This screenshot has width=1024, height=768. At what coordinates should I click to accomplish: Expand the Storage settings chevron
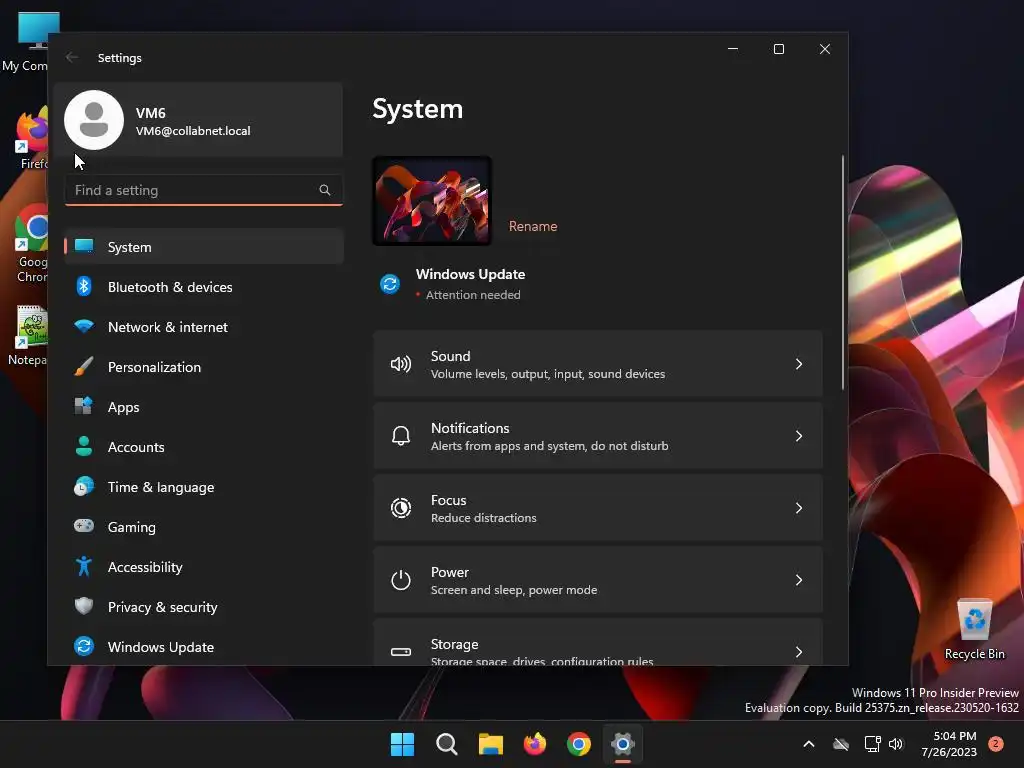click(x=799, y=651)
